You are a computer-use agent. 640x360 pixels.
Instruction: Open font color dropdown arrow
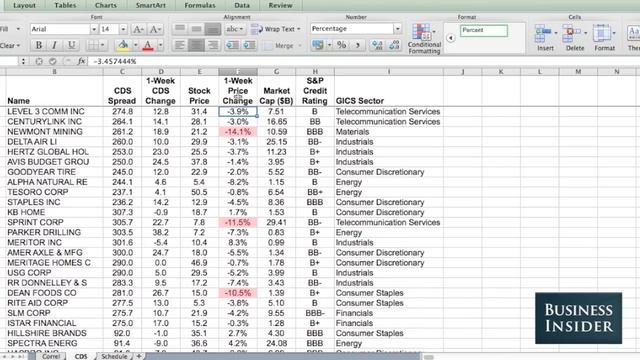160,45
